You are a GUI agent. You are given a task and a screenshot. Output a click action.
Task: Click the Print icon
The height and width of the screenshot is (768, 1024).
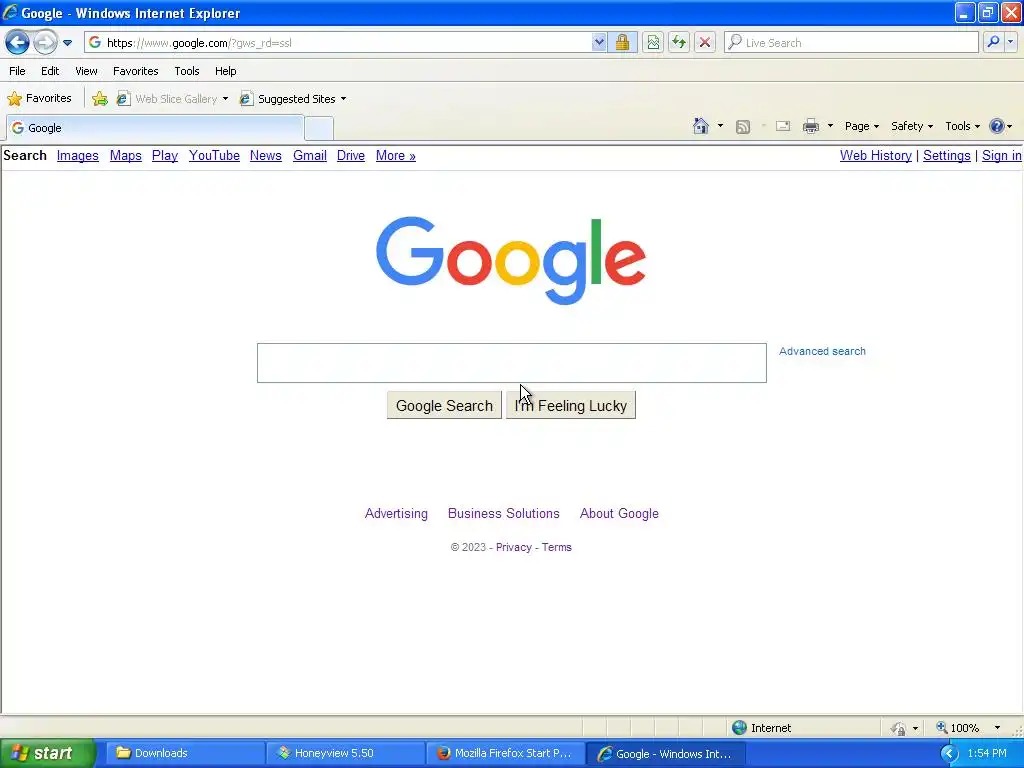point(811,126)
